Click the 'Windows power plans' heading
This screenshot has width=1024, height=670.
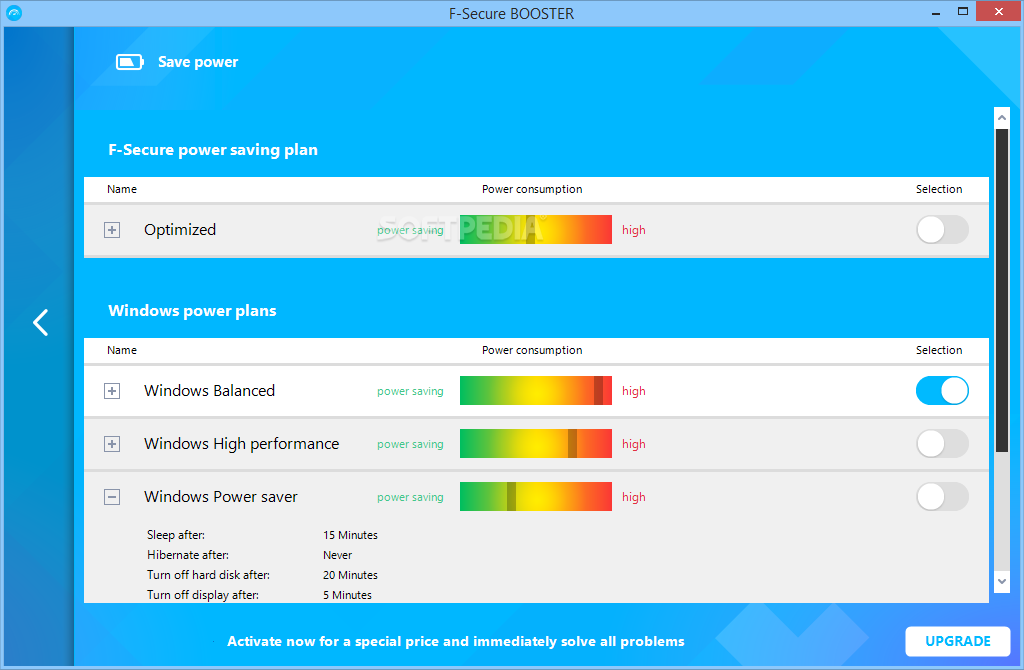(192, 310)
